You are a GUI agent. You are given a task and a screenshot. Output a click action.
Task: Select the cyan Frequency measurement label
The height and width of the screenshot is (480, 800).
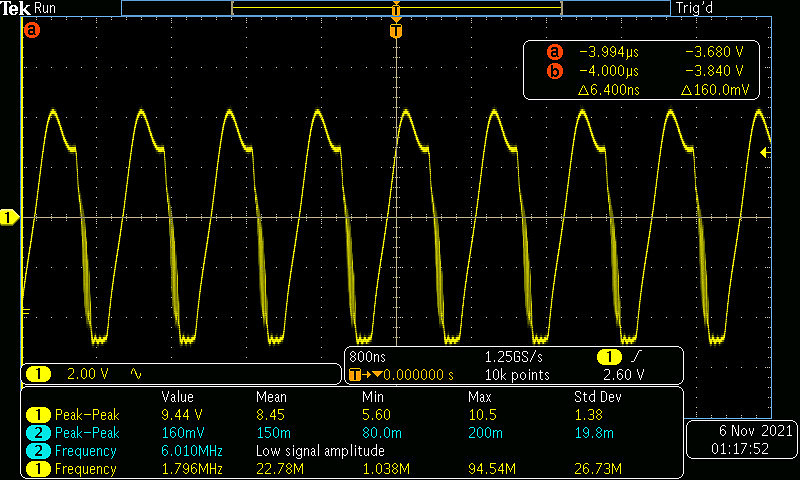pyautogui.click(x=85, y=451)
